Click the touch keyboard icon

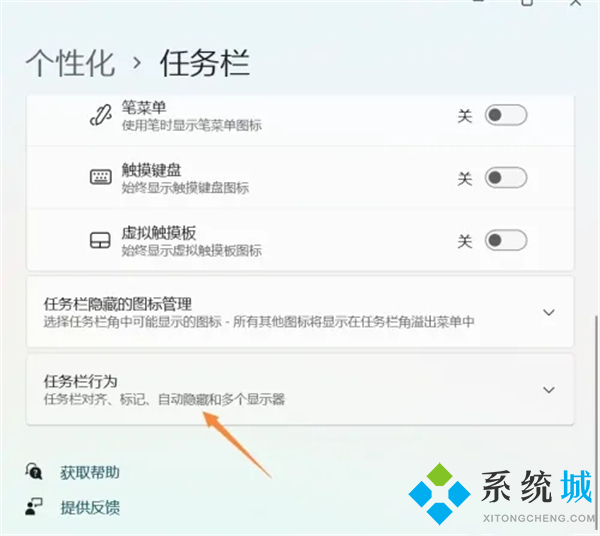point(101,177)
